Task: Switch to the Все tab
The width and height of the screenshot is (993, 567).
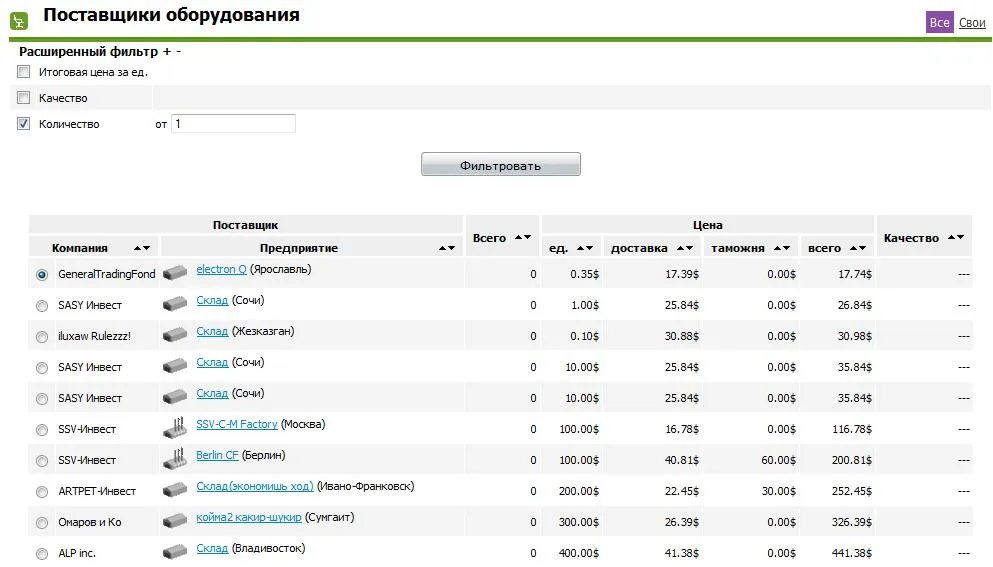Action: [939, 23]
